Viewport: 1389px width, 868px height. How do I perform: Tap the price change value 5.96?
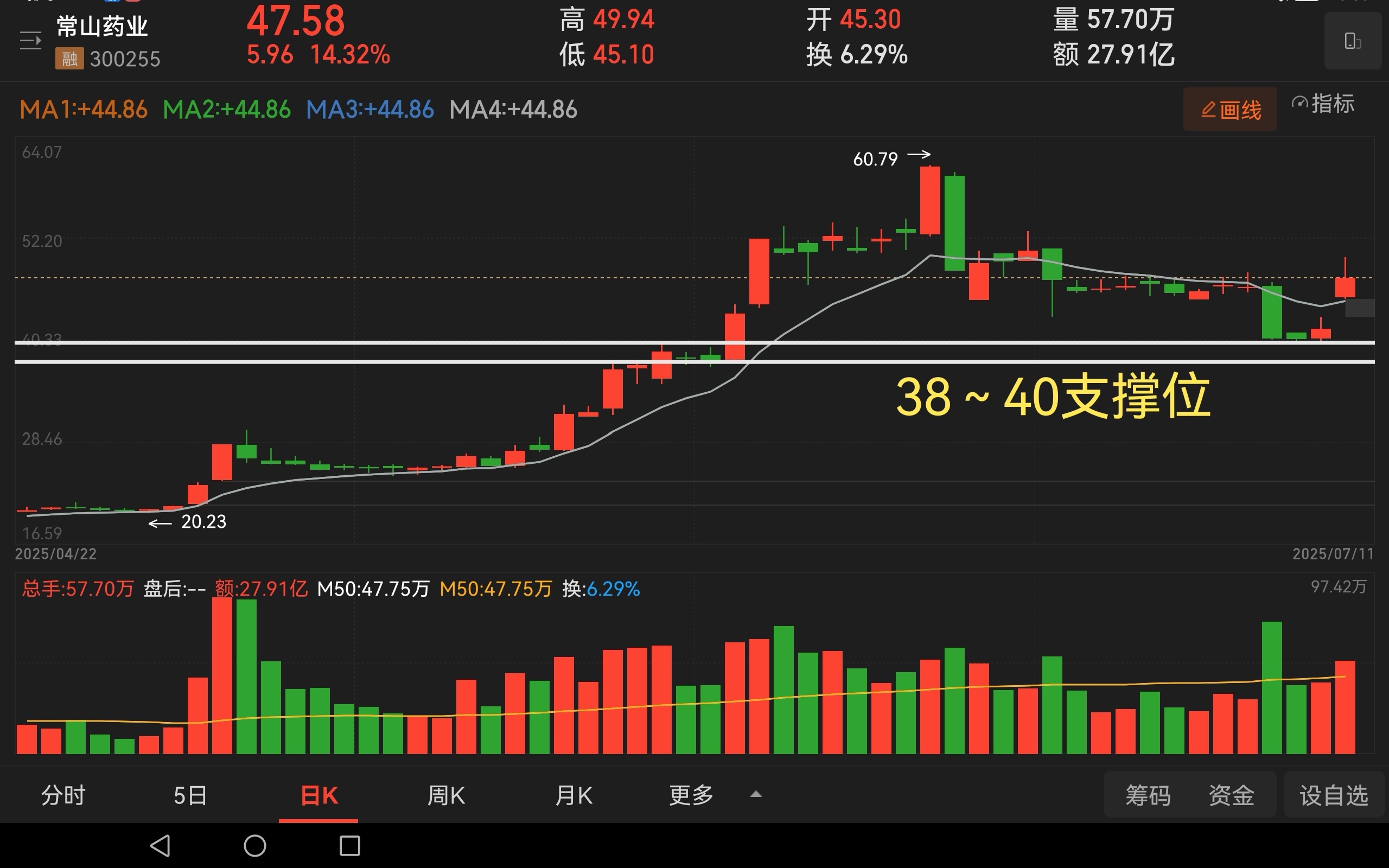pos(270,55)
